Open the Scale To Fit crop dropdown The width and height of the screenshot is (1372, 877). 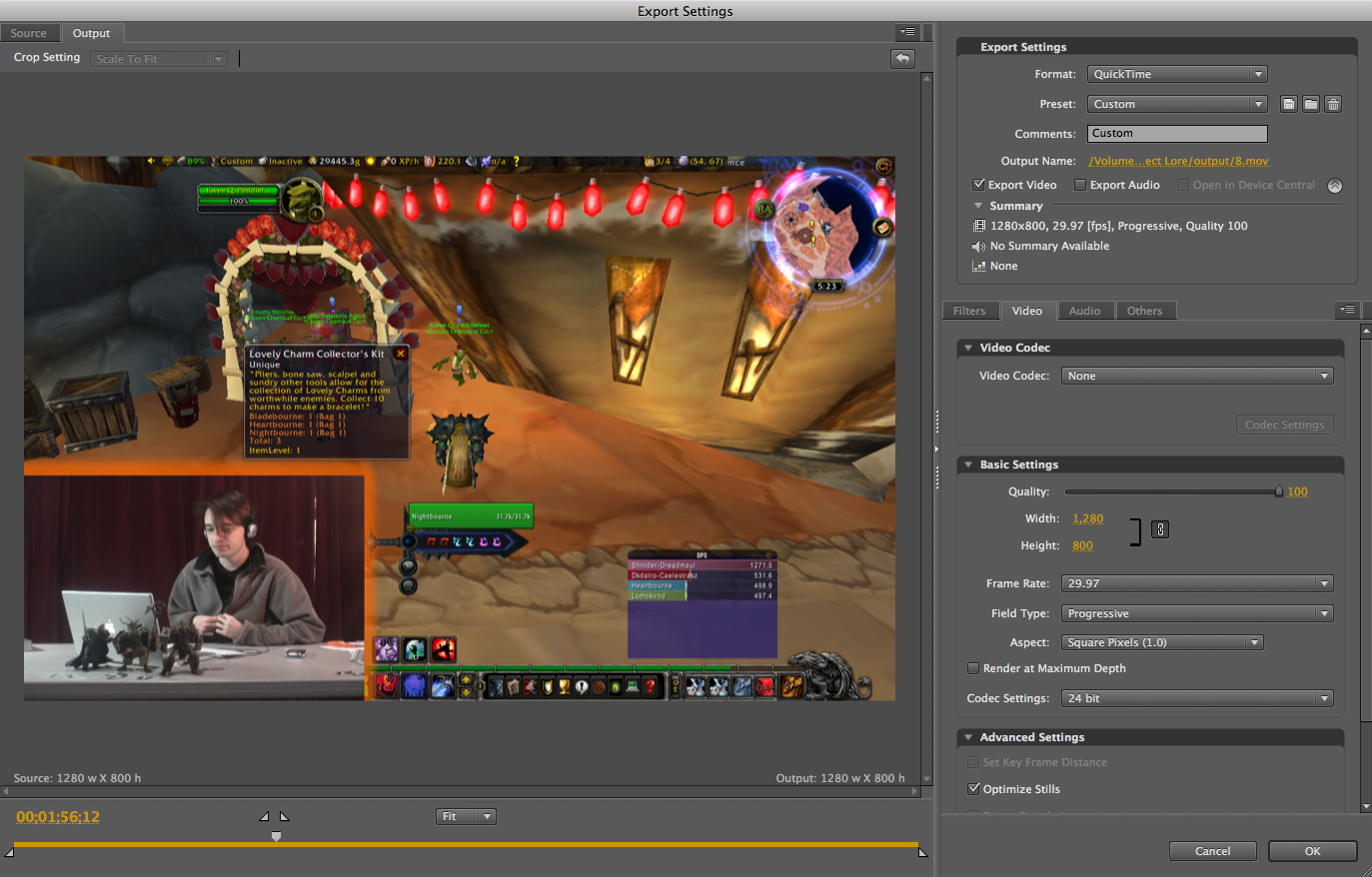click(x=159, y=59)
